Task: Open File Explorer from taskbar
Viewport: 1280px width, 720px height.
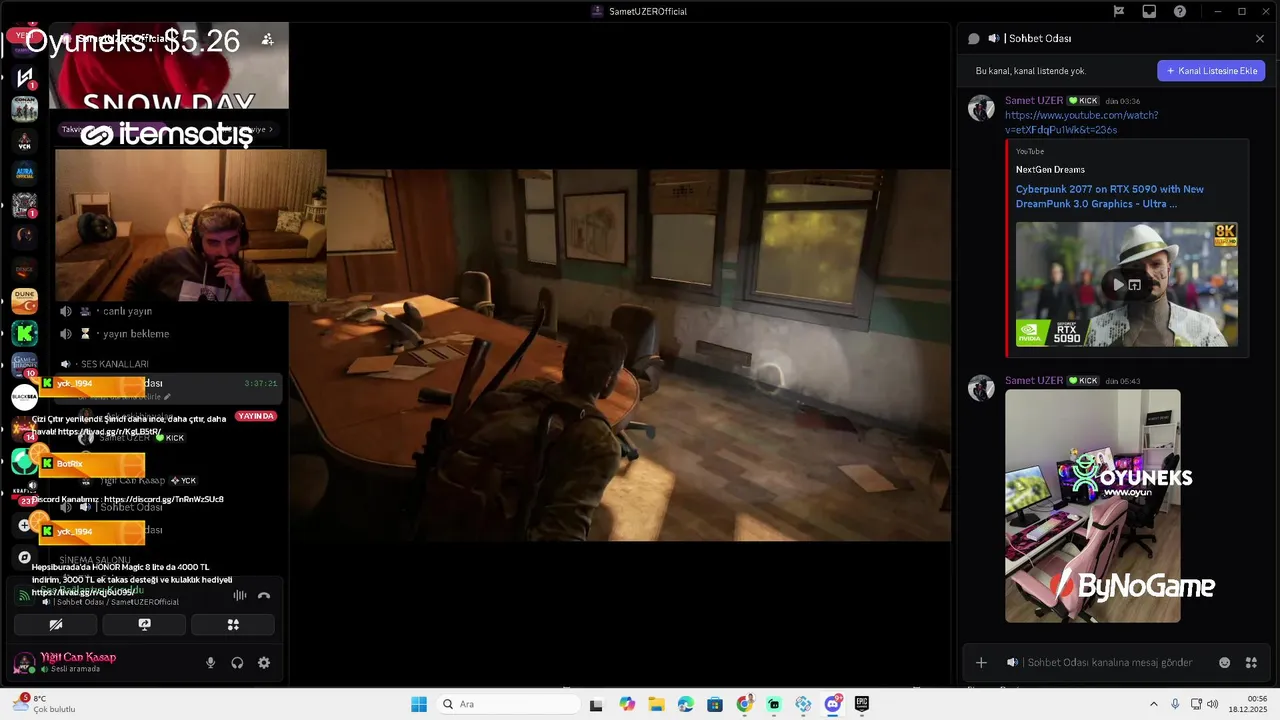Action: point(656,704)
